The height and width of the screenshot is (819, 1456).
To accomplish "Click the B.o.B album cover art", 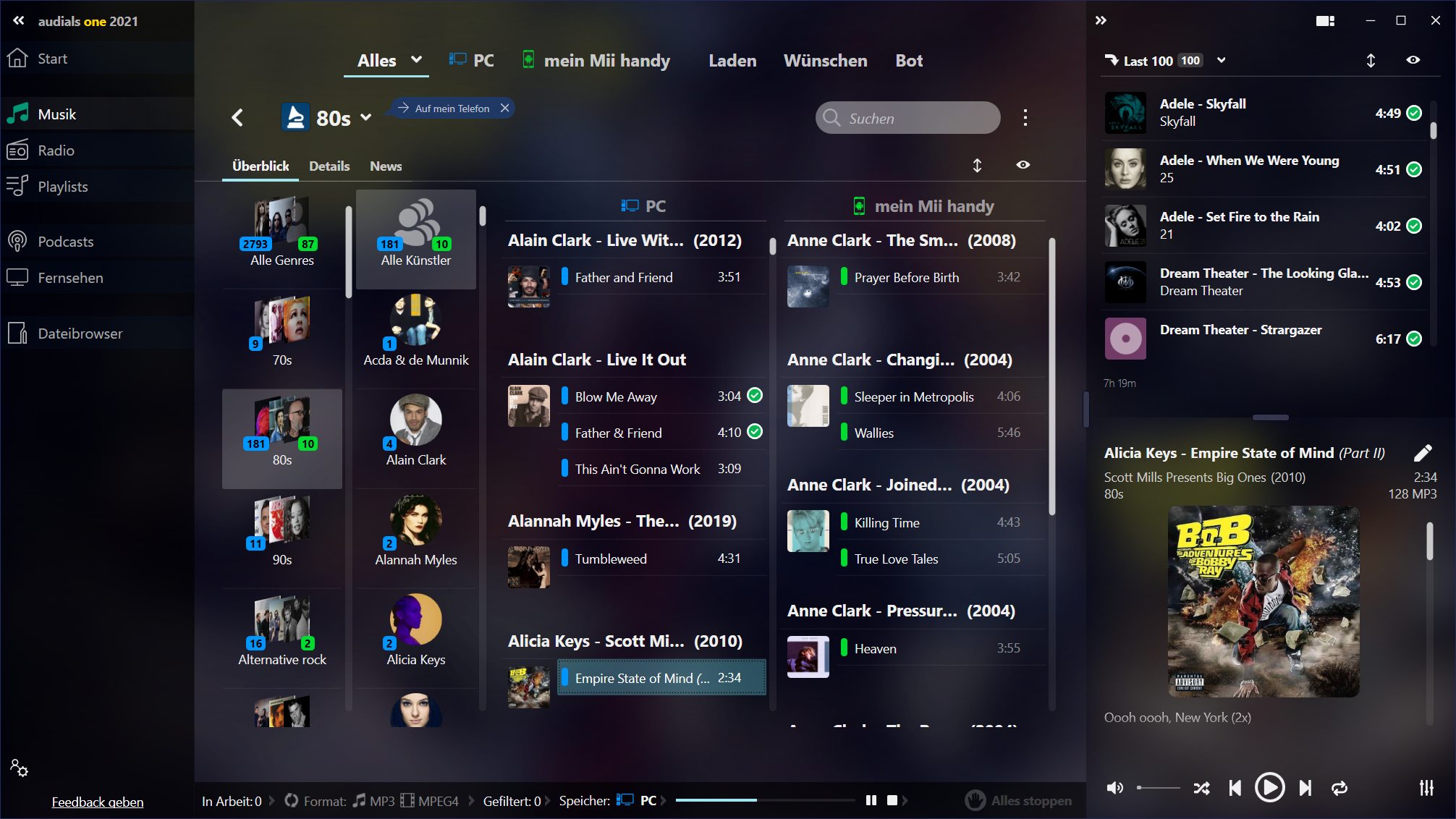I will click(x=1264, y=601).
